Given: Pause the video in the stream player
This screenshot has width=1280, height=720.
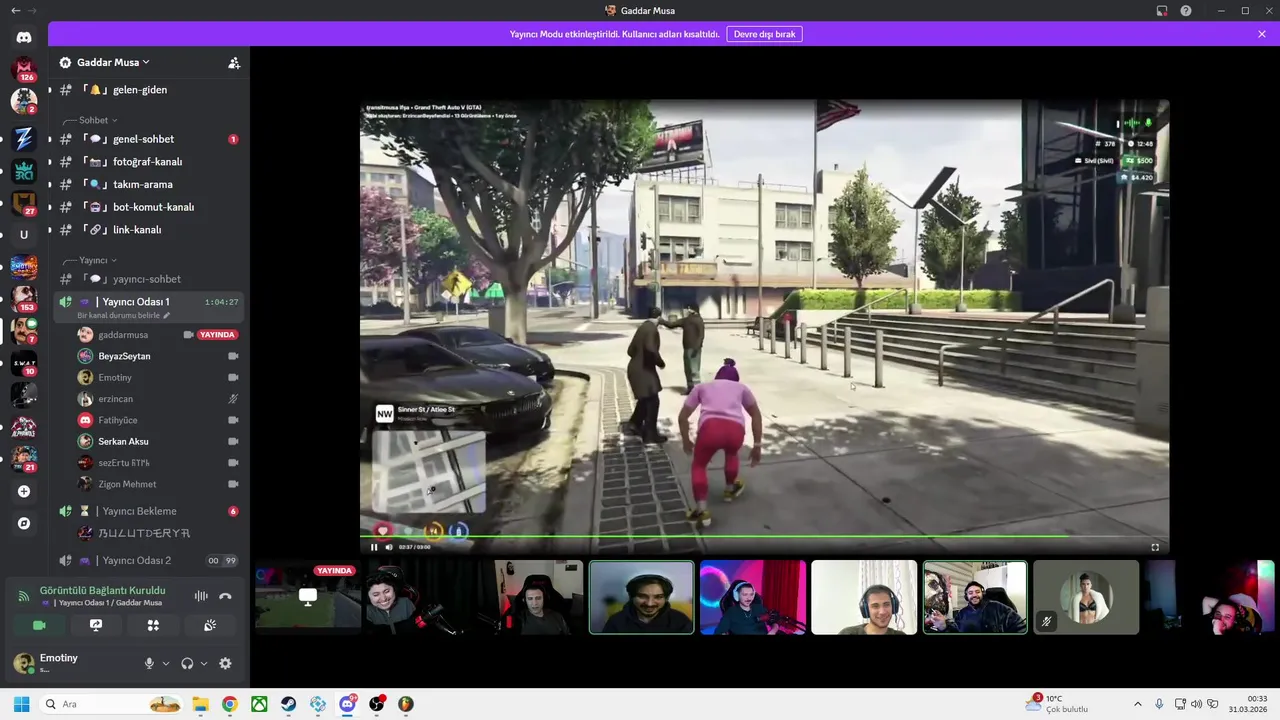Looking at the screenshot, I should coord(374,547).
